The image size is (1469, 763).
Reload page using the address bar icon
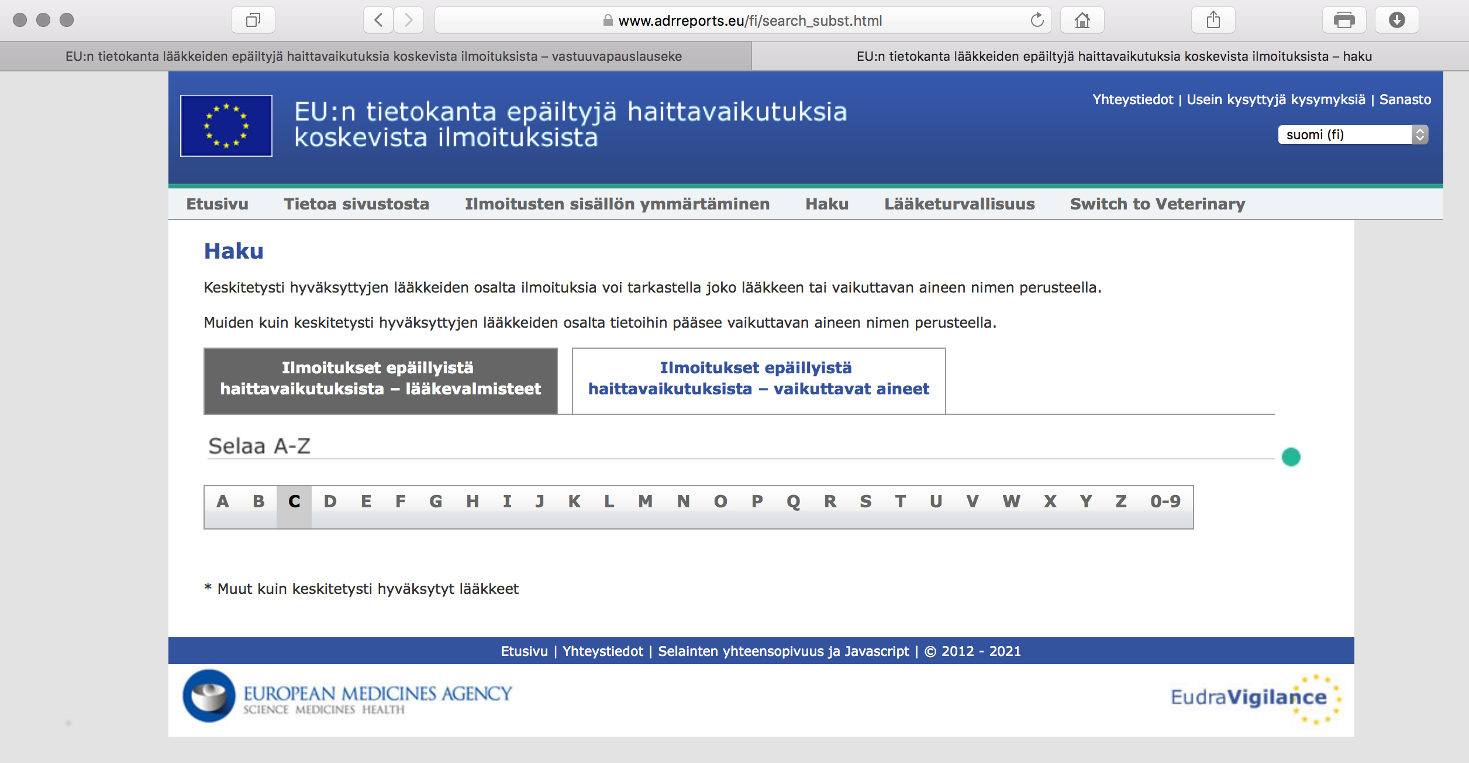[x=1037, y=20]
